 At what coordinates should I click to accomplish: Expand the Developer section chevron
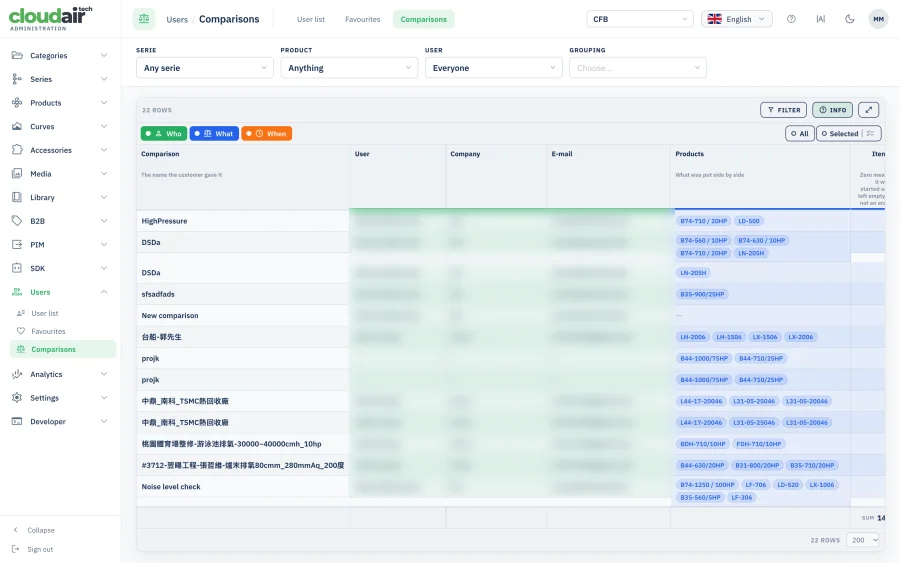(x=104, y=421)
